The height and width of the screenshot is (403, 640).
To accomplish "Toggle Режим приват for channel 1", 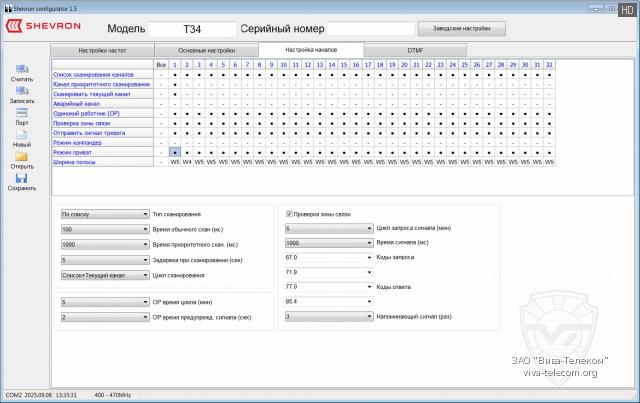I will click(x=174, y=151).
